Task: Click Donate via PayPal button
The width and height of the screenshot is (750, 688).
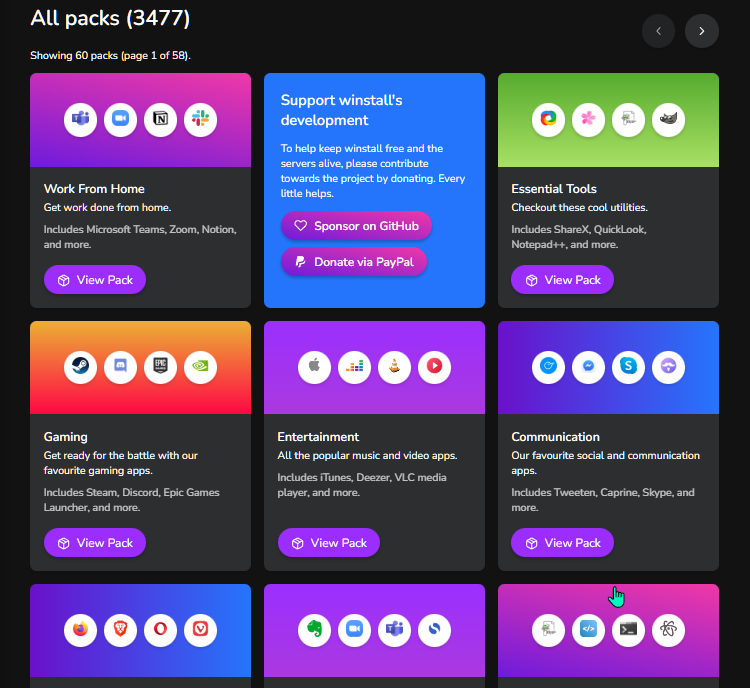Action: tap(354, 262)
